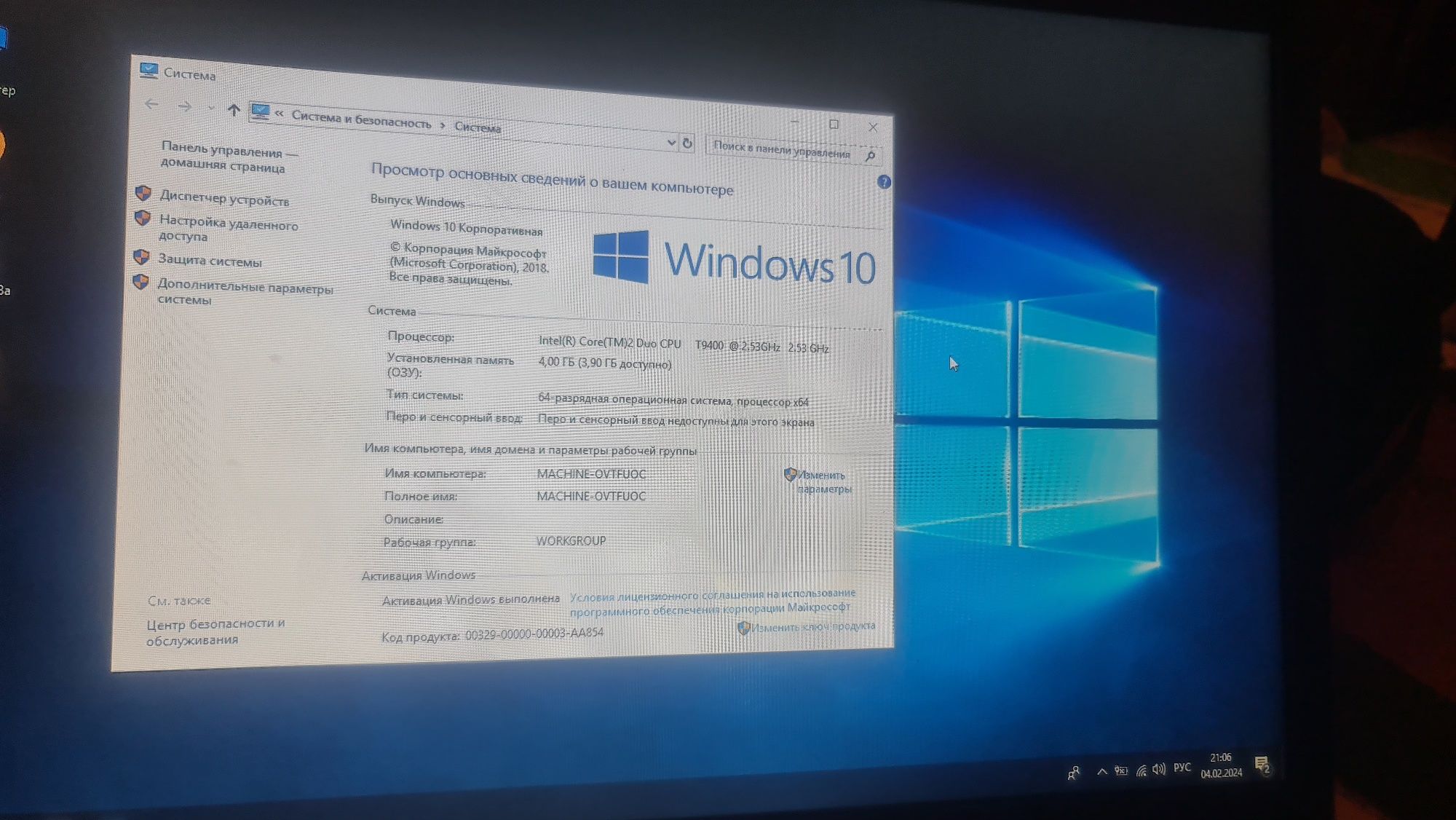Open the breadcrumb double-chevron overflow
Screen dimensions: 1456x820
tap(279, 113)
